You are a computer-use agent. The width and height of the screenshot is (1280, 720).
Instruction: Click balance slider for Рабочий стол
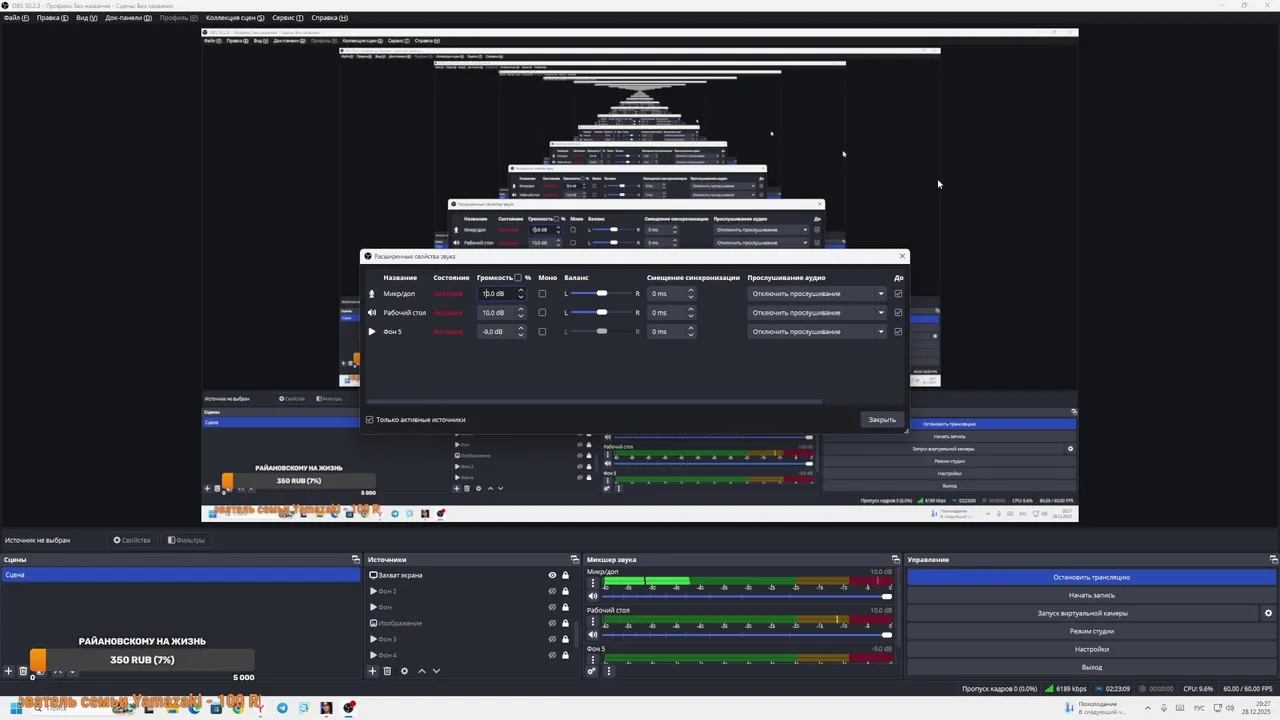coord(601,312)
